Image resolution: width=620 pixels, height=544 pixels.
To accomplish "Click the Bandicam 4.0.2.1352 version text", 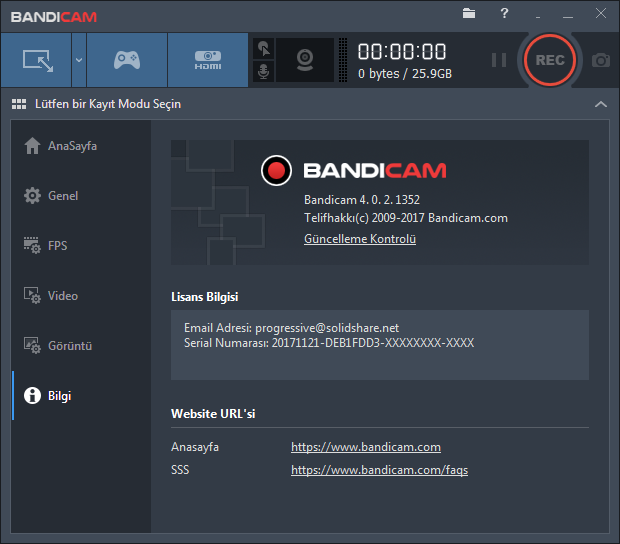I will [x=362, y=200].
